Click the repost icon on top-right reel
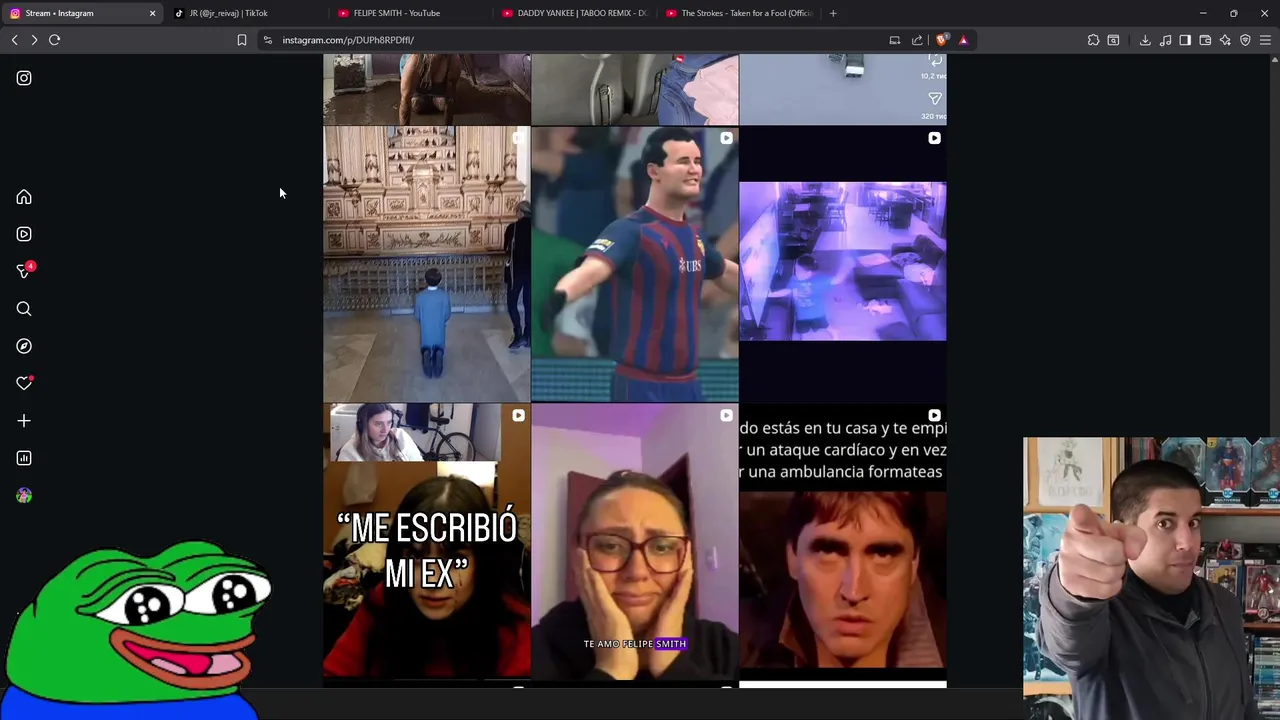 point(934,61)
